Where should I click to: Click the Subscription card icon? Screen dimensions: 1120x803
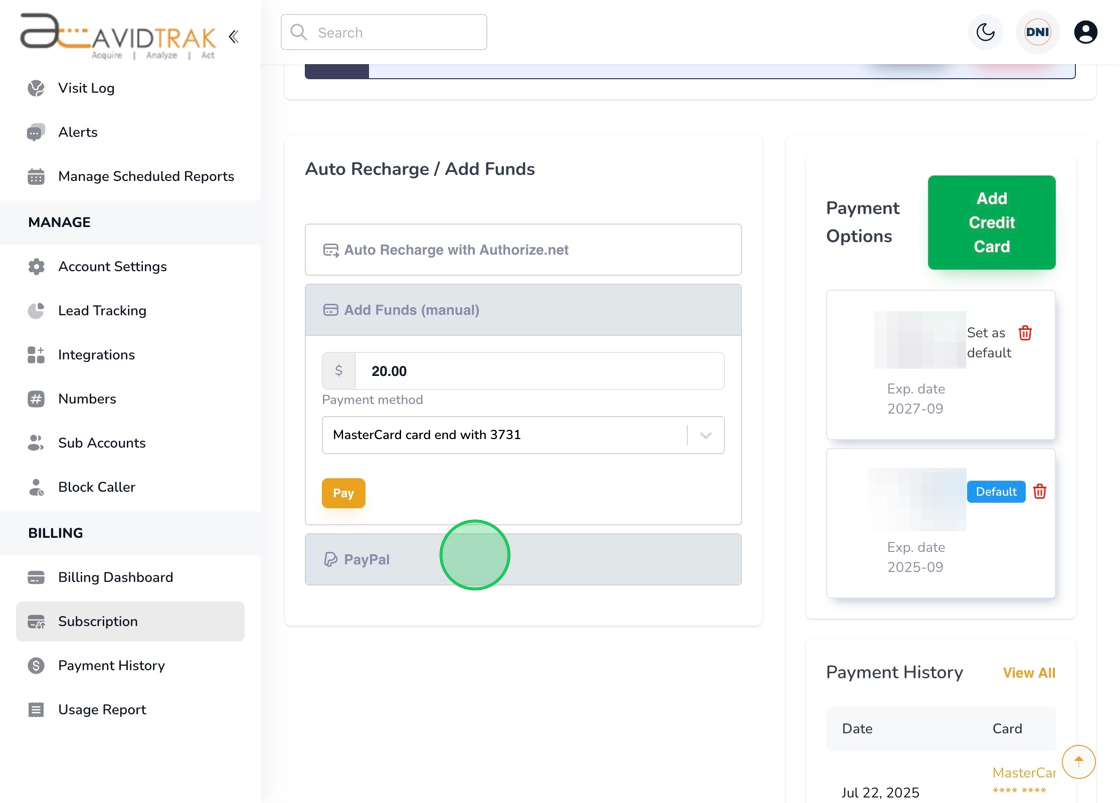coord(36,622)
